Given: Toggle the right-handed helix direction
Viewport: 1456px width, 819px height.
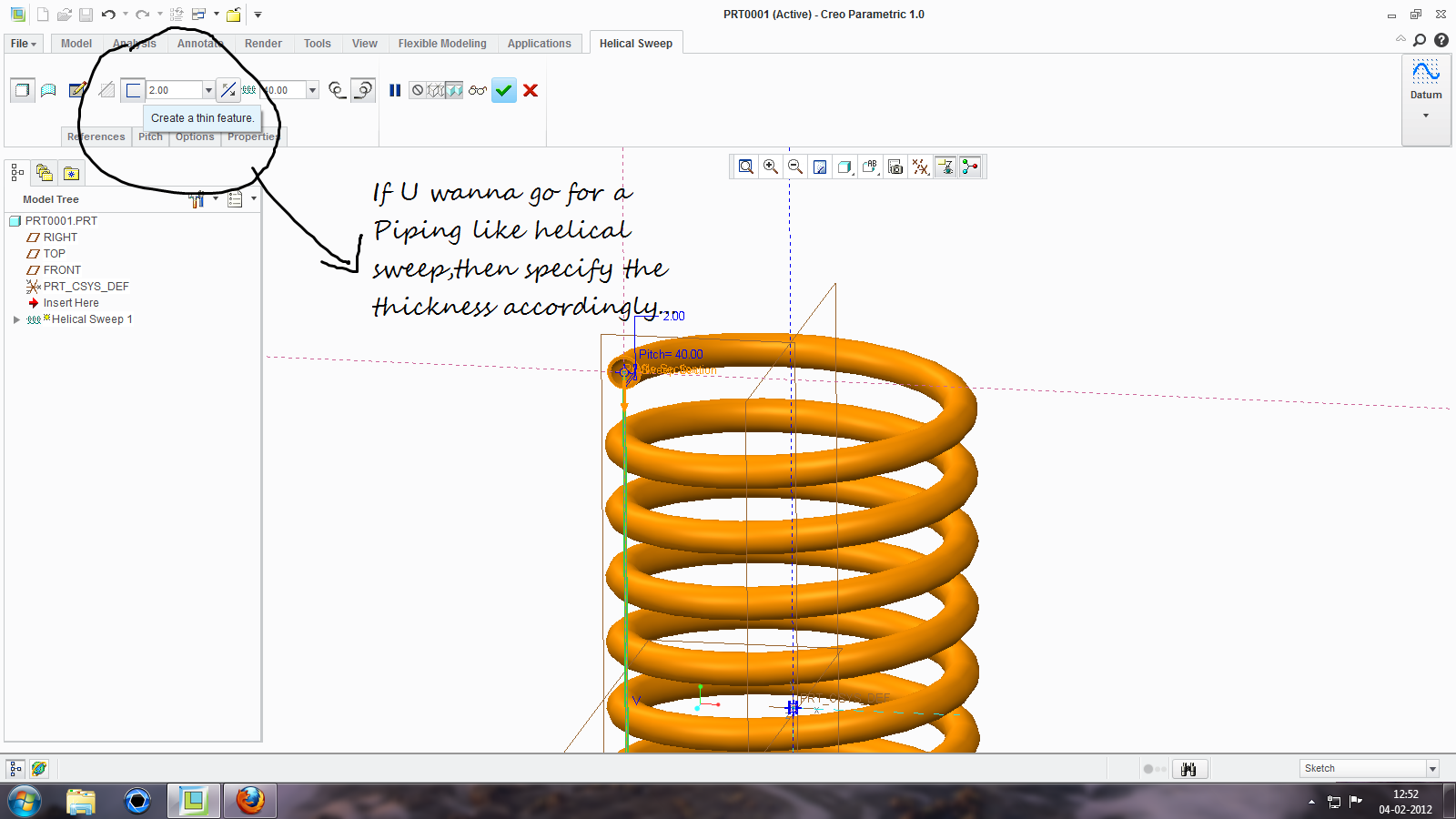Looking at the screenshot, I should 363,90.
